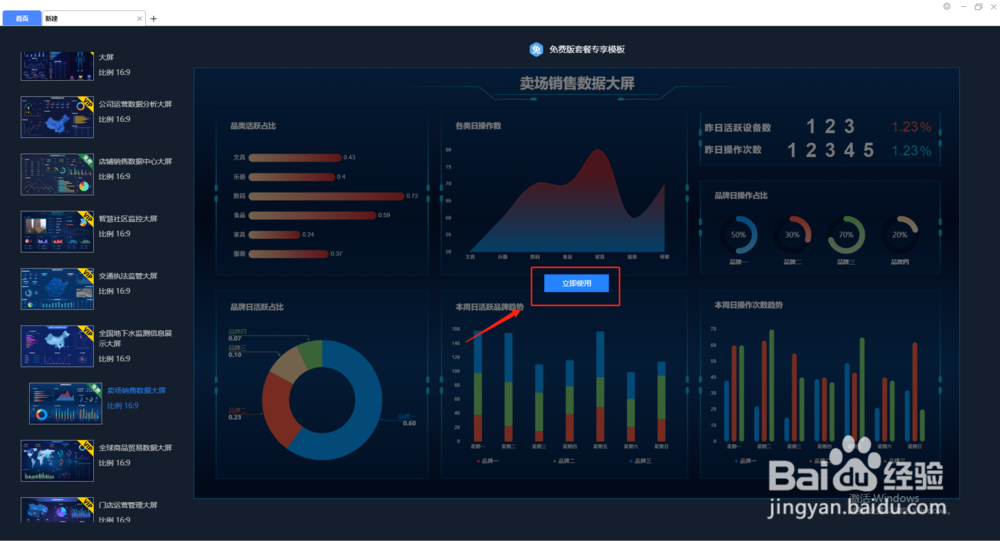1000x541 pixels.
Task: Click the VIP badge on 全球商品贸易数据大屏
Action: (x=87, y=447)
